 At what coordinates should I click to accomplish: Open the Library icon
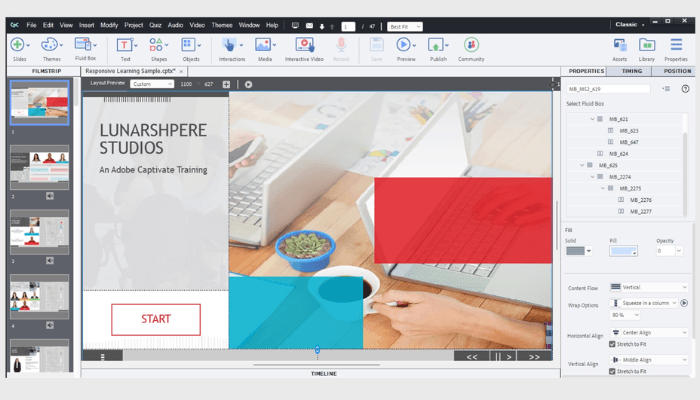click(646, 45)
